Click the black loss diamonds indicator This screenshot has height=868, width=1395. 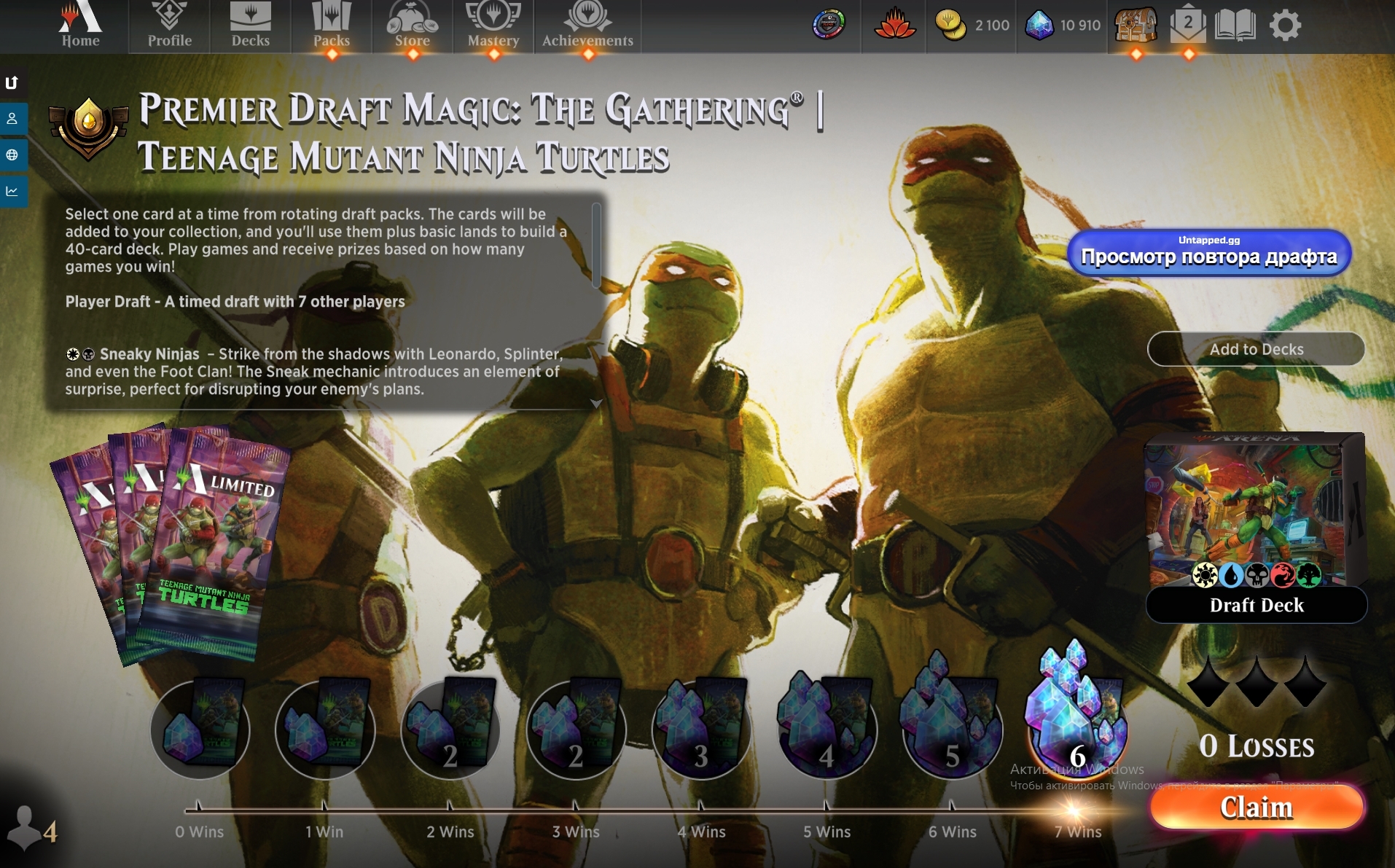[x=1257, y=682]
